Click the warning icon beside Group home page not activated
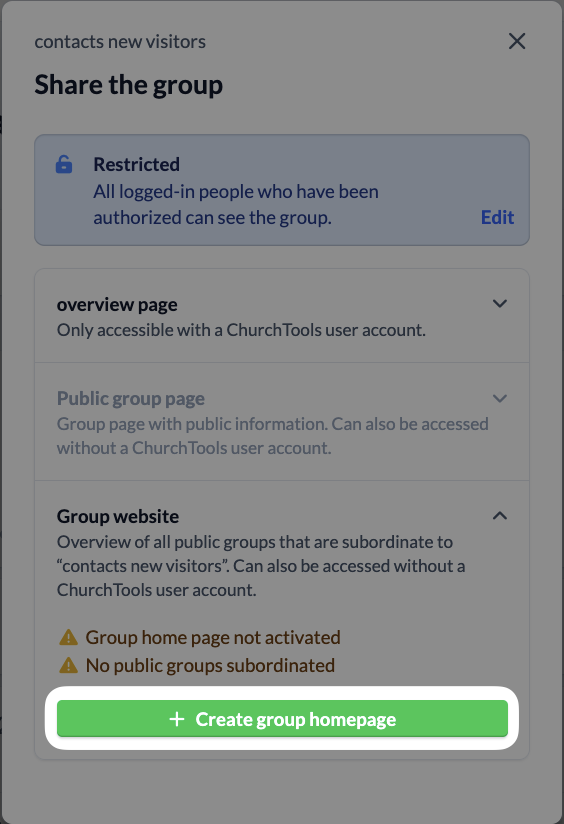This screenshot has height=824, width=564. (68, 637)
